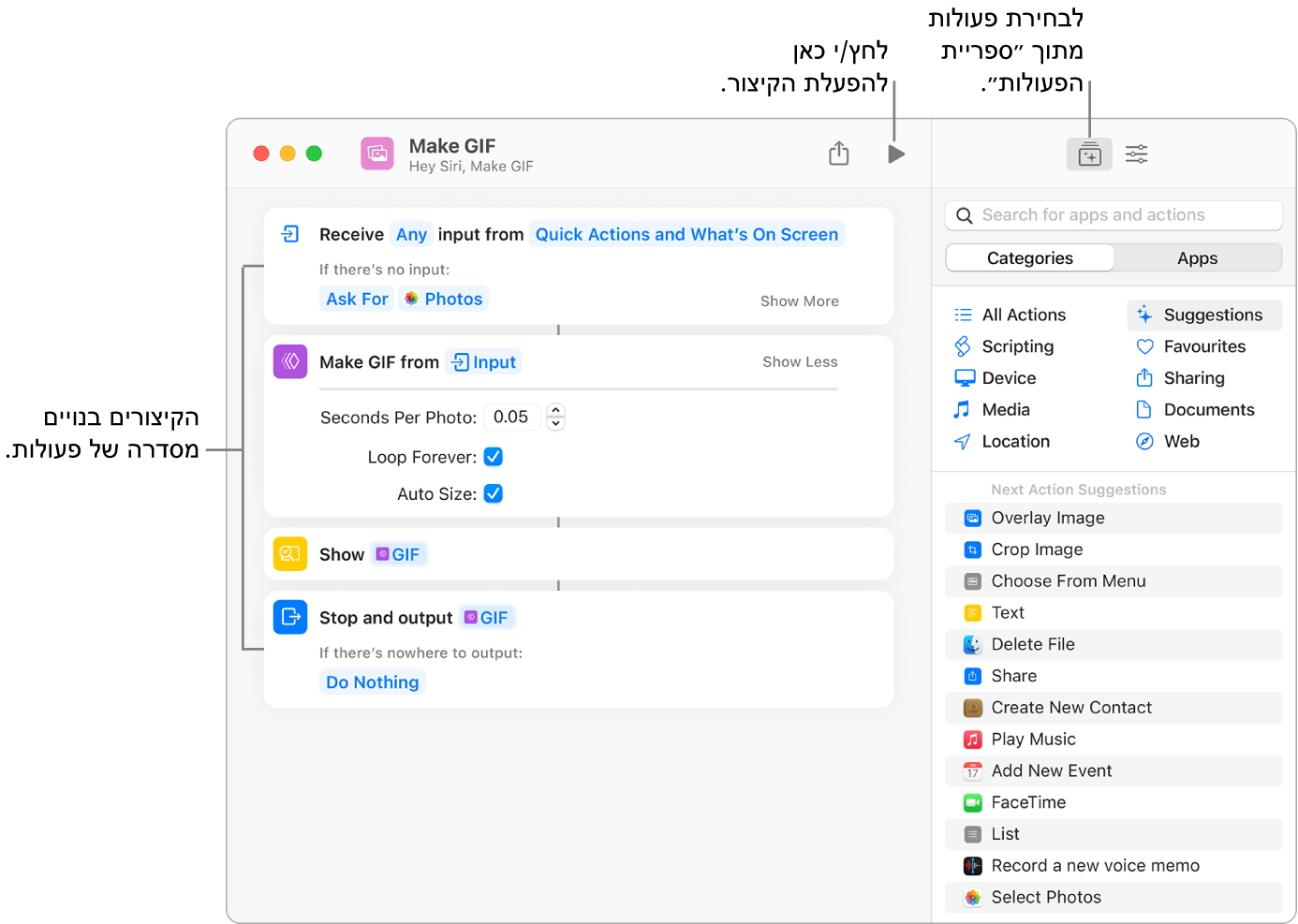The height and width of the screenshot is (924, 1298).
Task: Increase Seconds Per Photo with the stepper
Action: (x=555, y=411)
